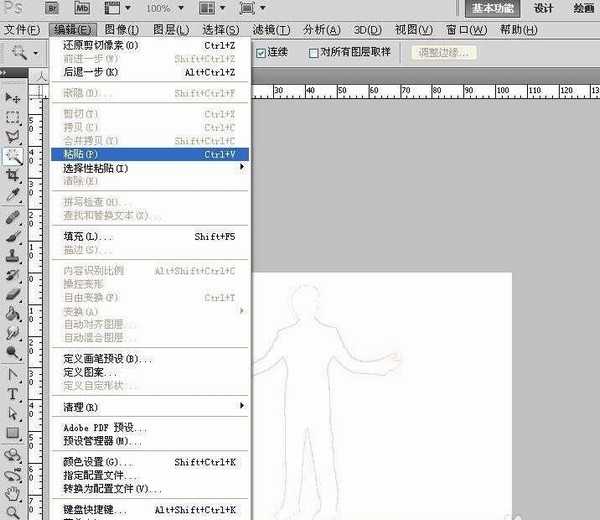Choose Adobe PDF 预设... entry
The width and height of the screenshot is (600, 520).
click(x=150, y=427)
